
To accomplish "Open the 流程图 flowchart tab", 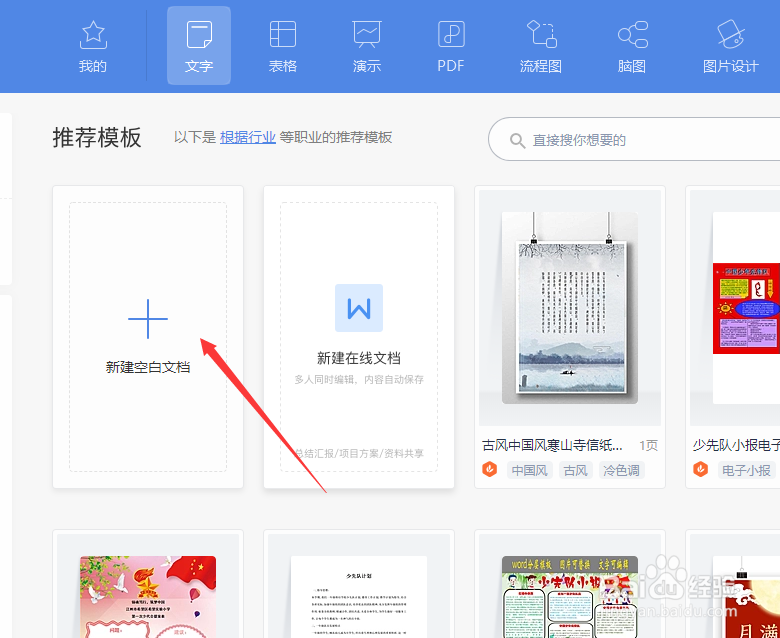I will (541, 46).
